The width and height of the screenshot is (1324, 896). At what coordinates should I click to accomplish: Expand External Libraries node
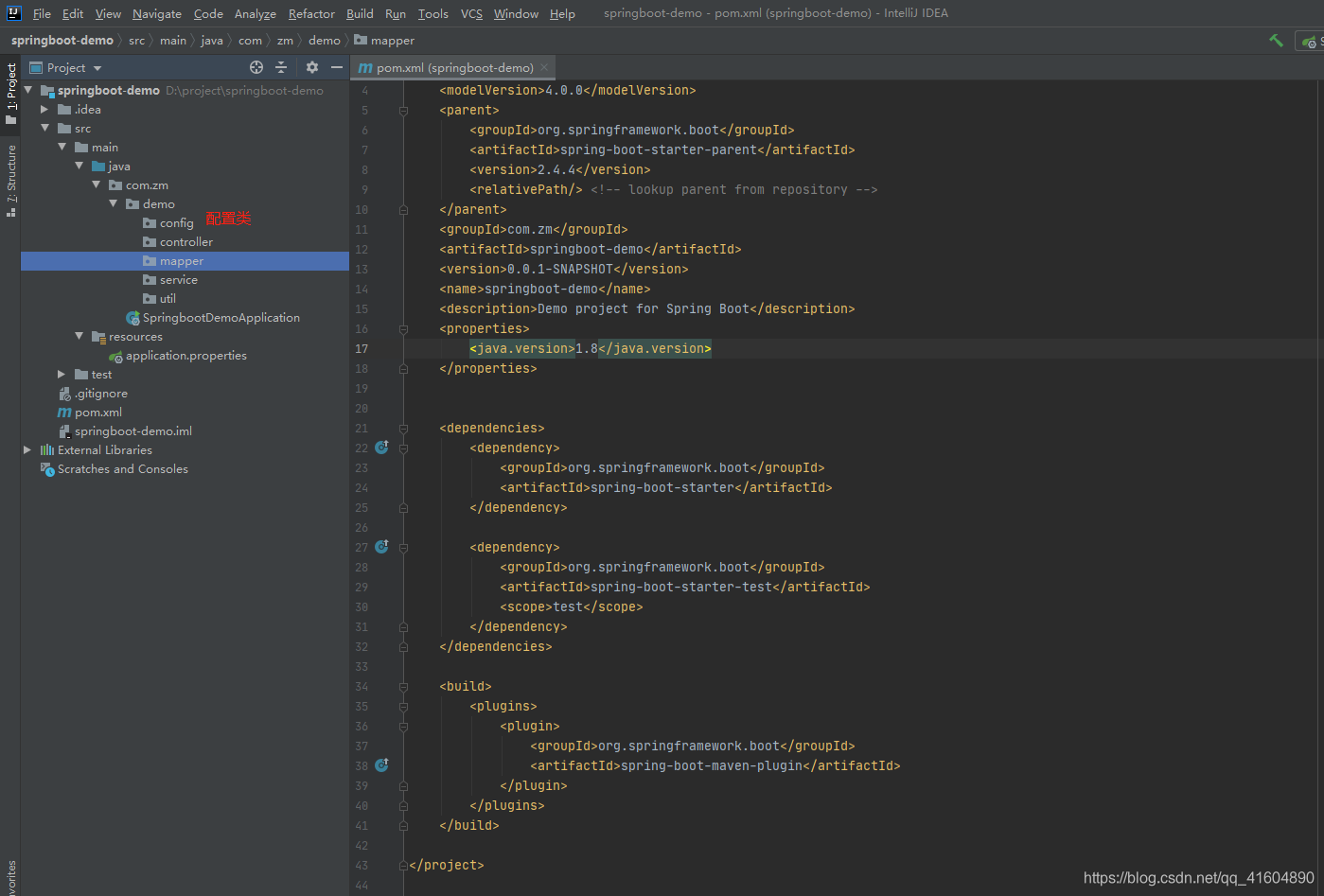coord(27,450)
